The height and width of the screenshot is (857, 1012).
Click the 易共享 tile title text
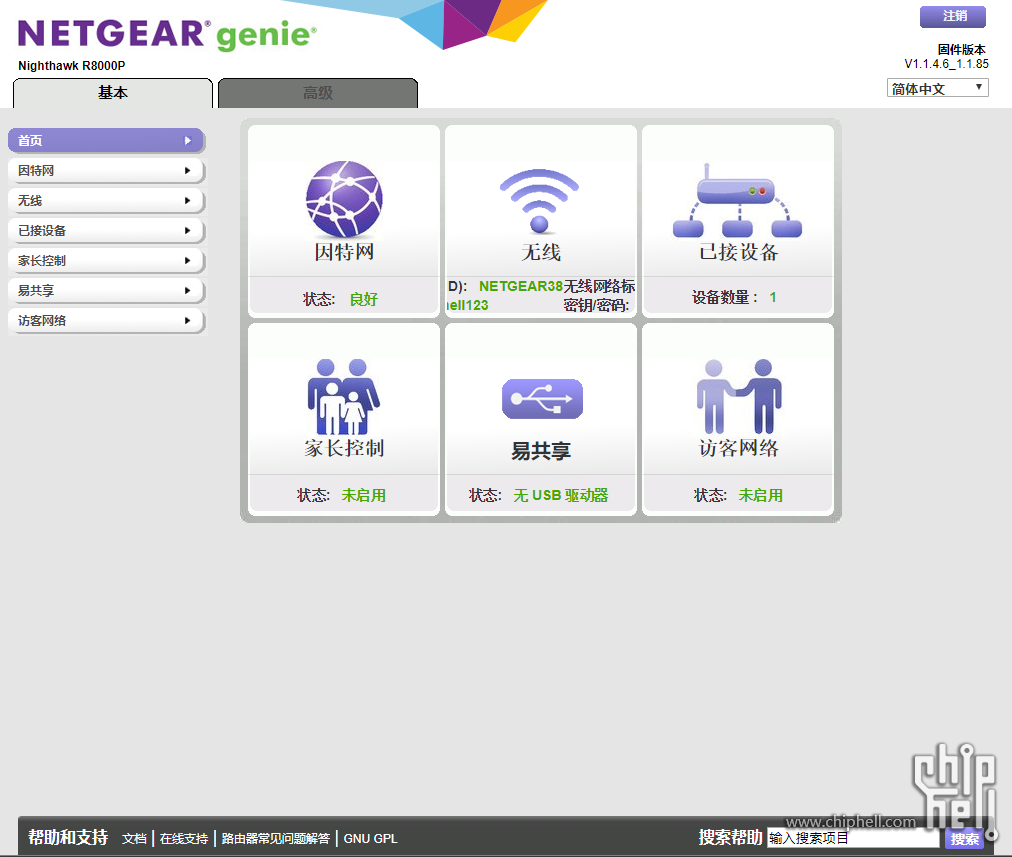(x=541, y=450)
